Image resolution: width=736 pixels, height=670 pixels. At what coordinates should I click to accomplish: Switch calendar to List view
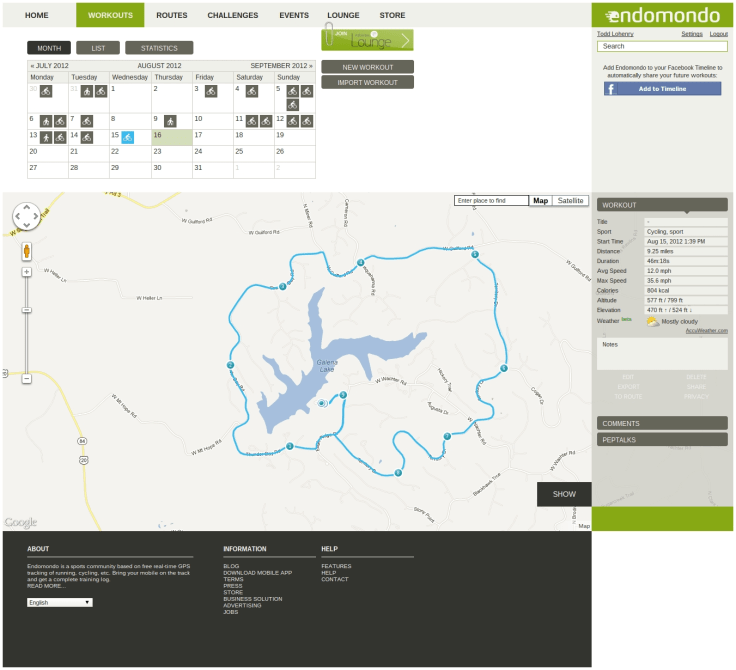tap(98, 48)
